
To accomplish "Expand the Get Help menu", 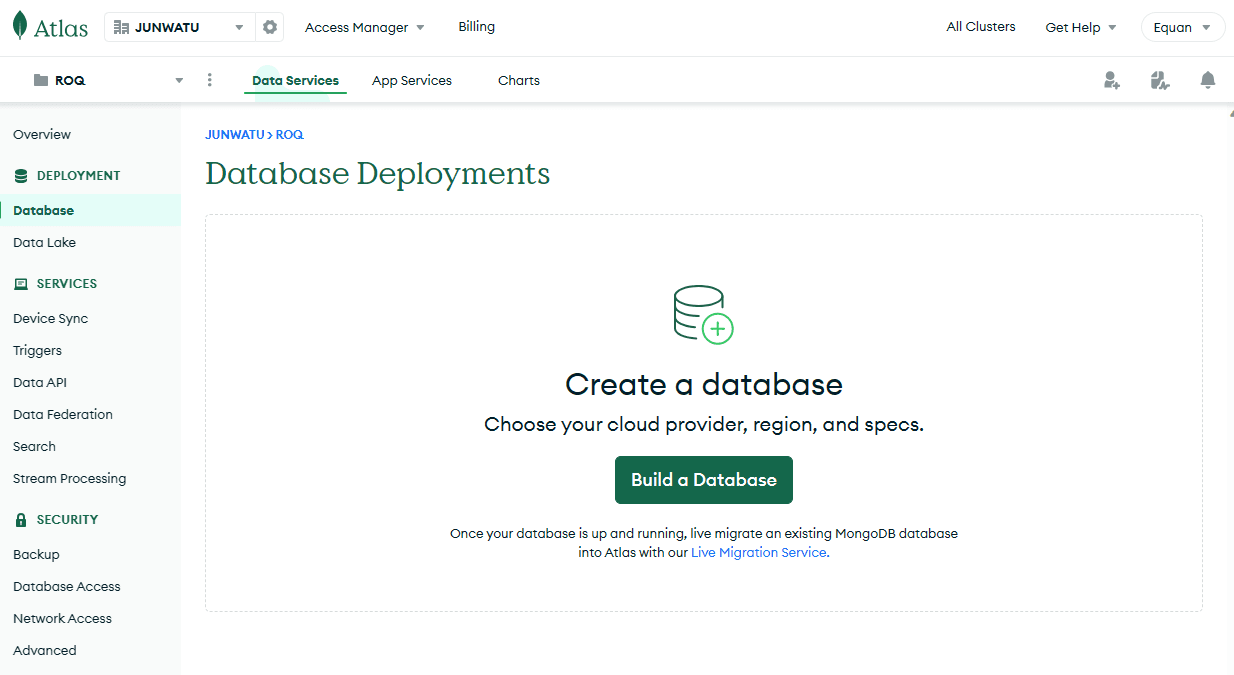I will click(1081, 27).
